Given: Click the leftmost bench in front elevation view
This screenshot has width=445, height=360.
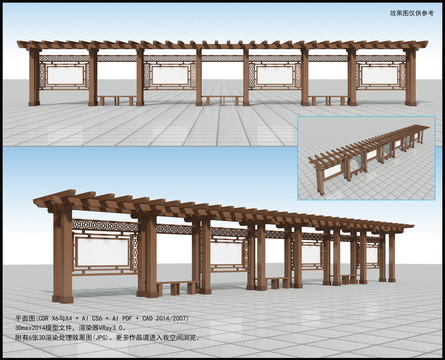Looking at the screenshot, I should (x=116, y=100).
